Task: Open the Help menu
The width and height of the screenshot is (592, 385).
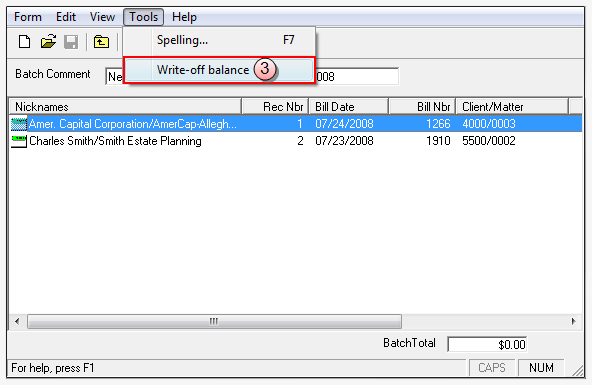Action: [184, 17]
